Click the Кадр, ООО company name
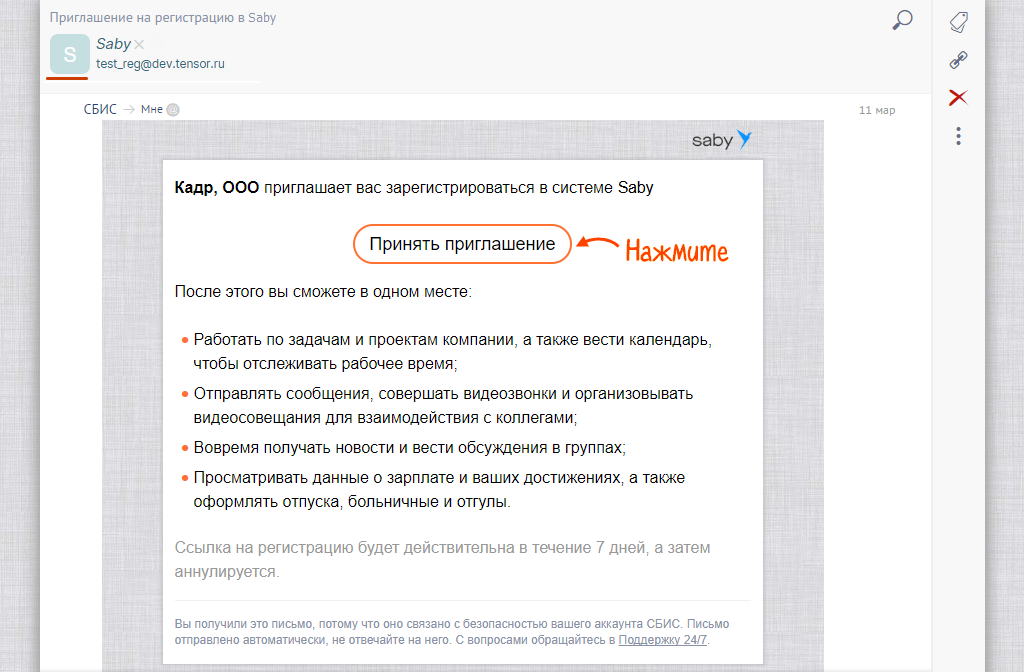 216,187
